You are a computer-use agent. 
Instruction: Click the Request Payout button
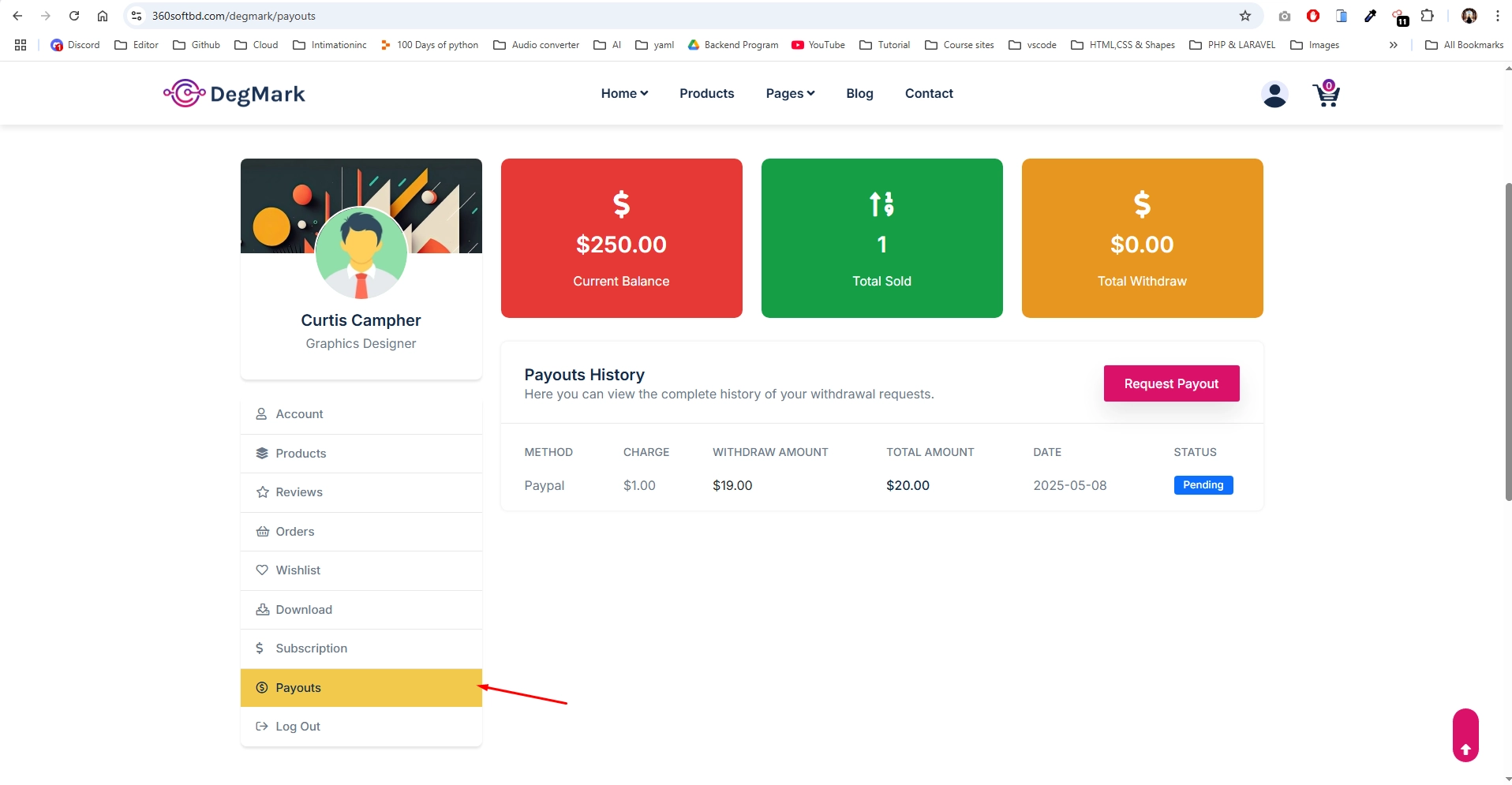1171,383
